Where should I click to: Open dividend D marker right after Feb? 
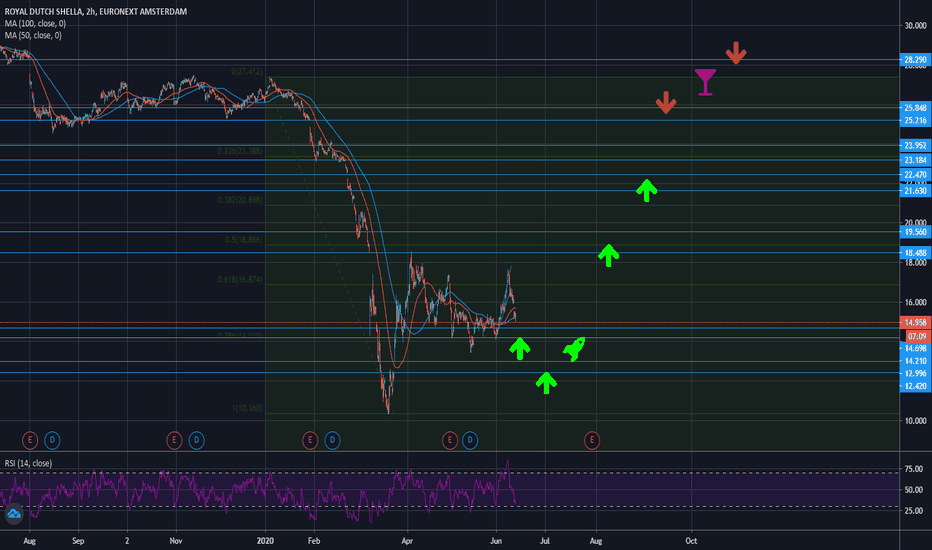(x=332, y=440)
